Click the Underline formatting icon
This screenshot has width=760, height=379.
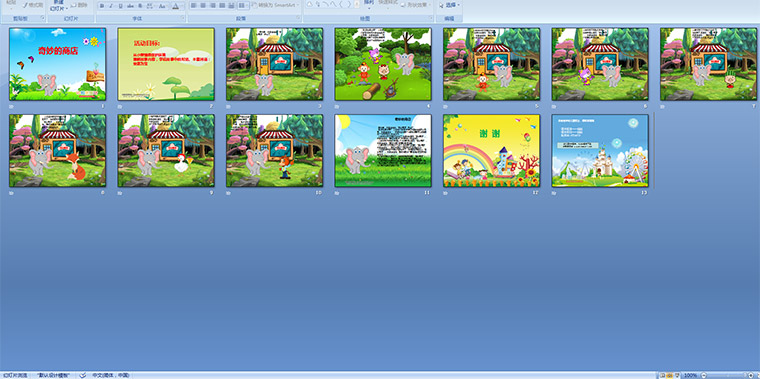(121, 6)
